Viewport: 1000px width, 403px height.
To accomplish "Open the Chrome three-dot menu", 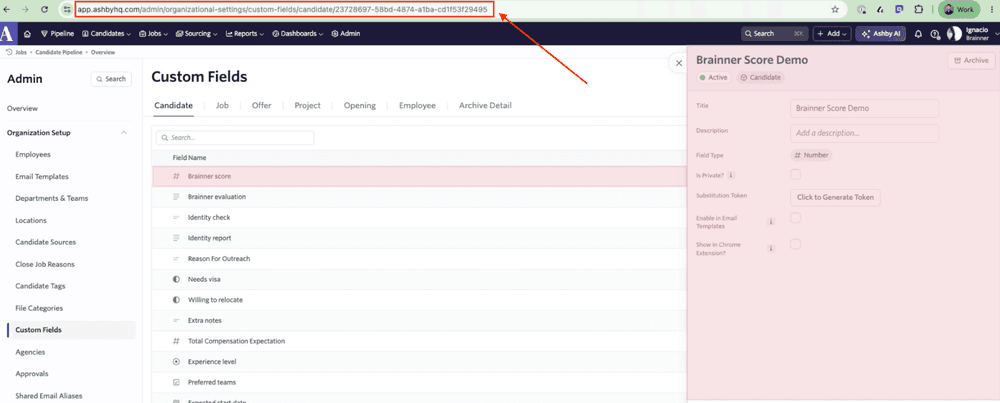I will pos(992,10).
